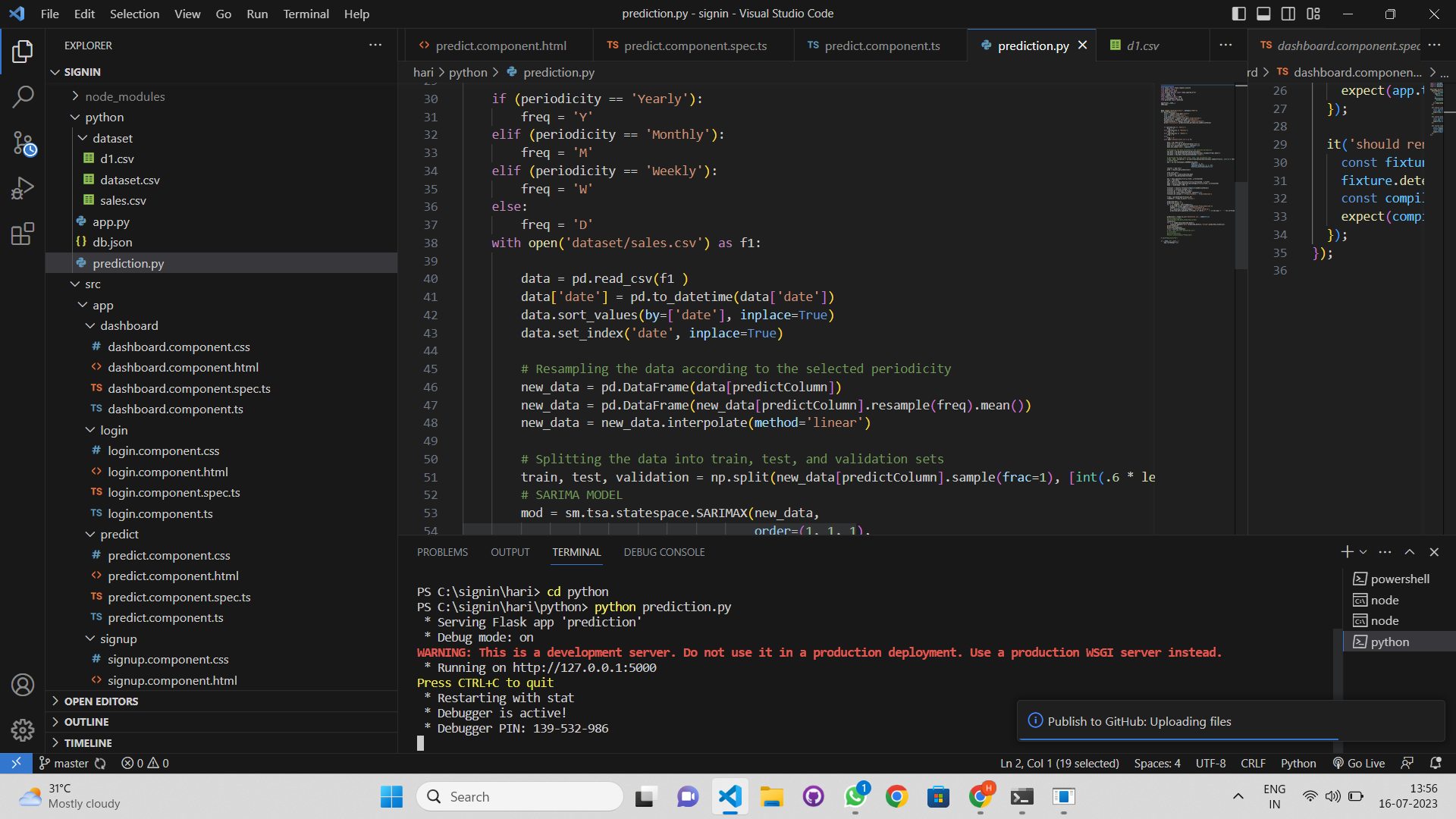Click the master branch indicator
Image resolution: width=1456 pixels, height=819 pixels.
tap(64, 763)
